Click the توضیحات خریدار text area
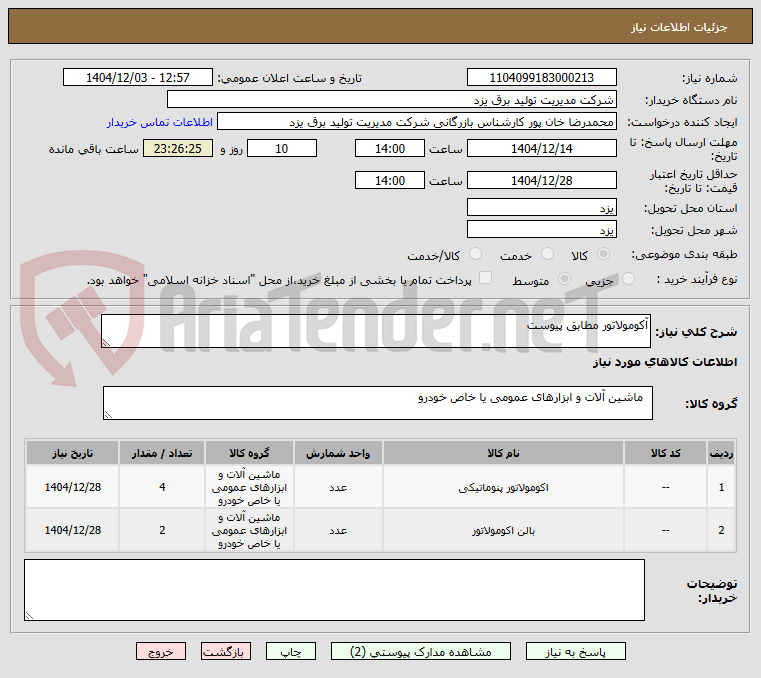 [334, 590]
